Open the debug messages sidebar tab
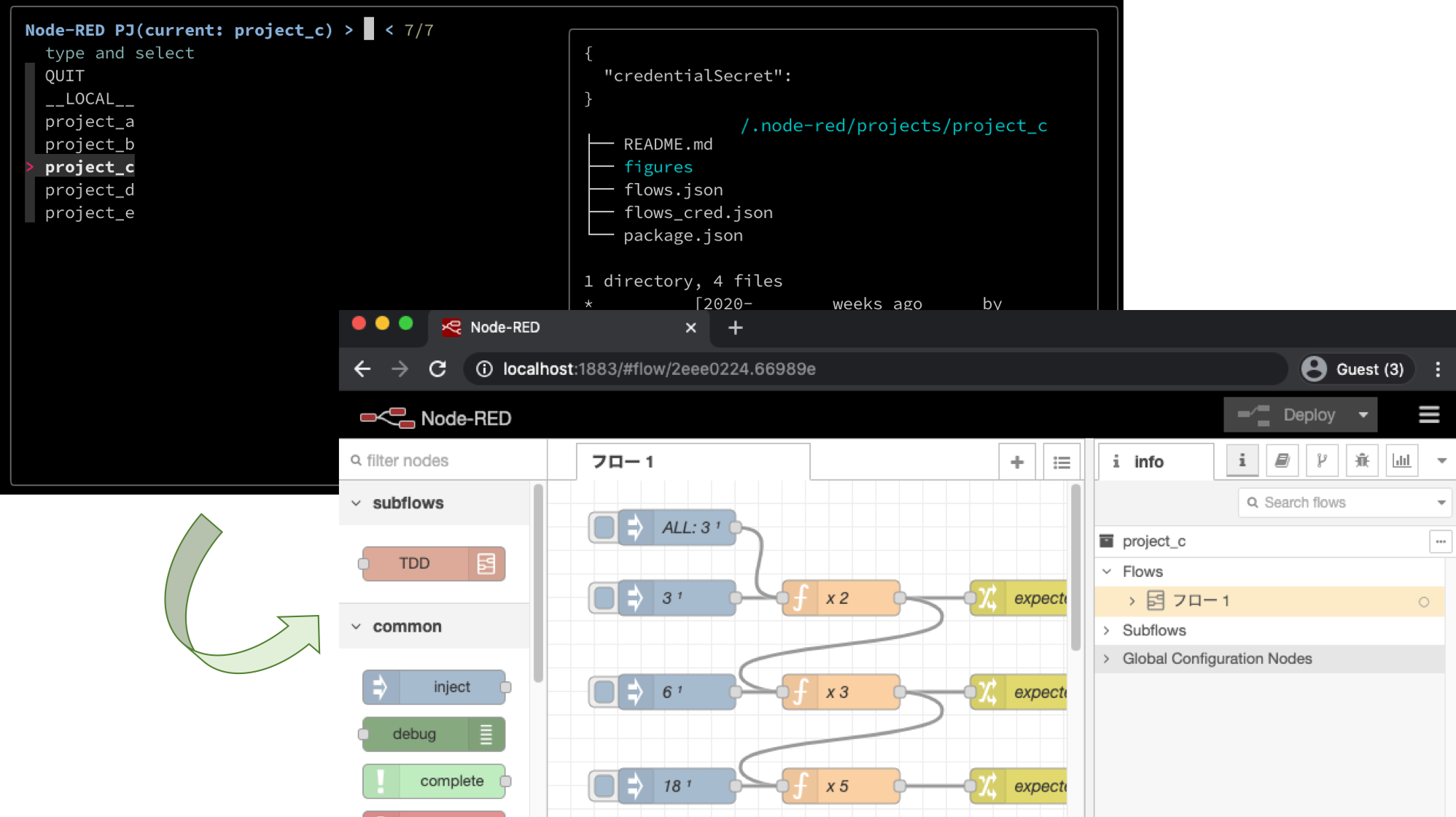The image size is (1456, 817). point(1362,460)
